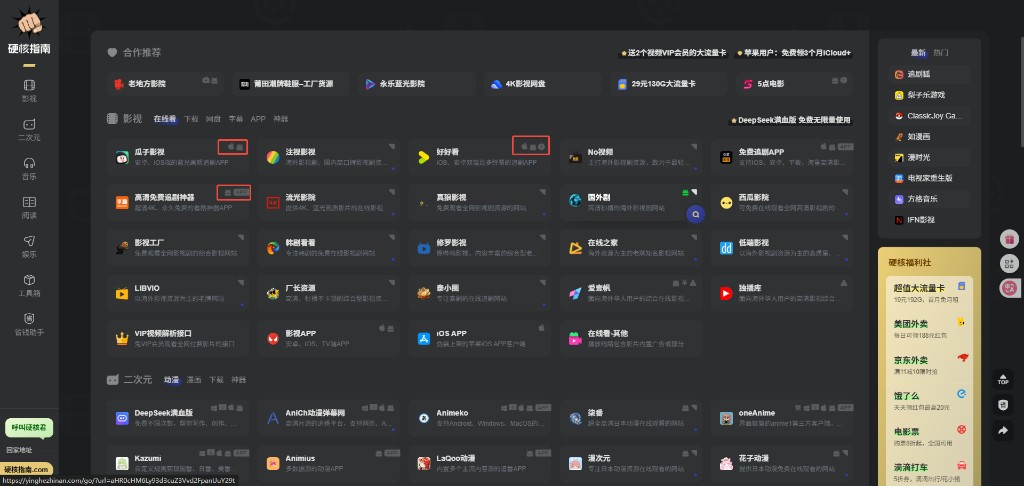Jump back to TOP of page

(x=1003, y=380)
